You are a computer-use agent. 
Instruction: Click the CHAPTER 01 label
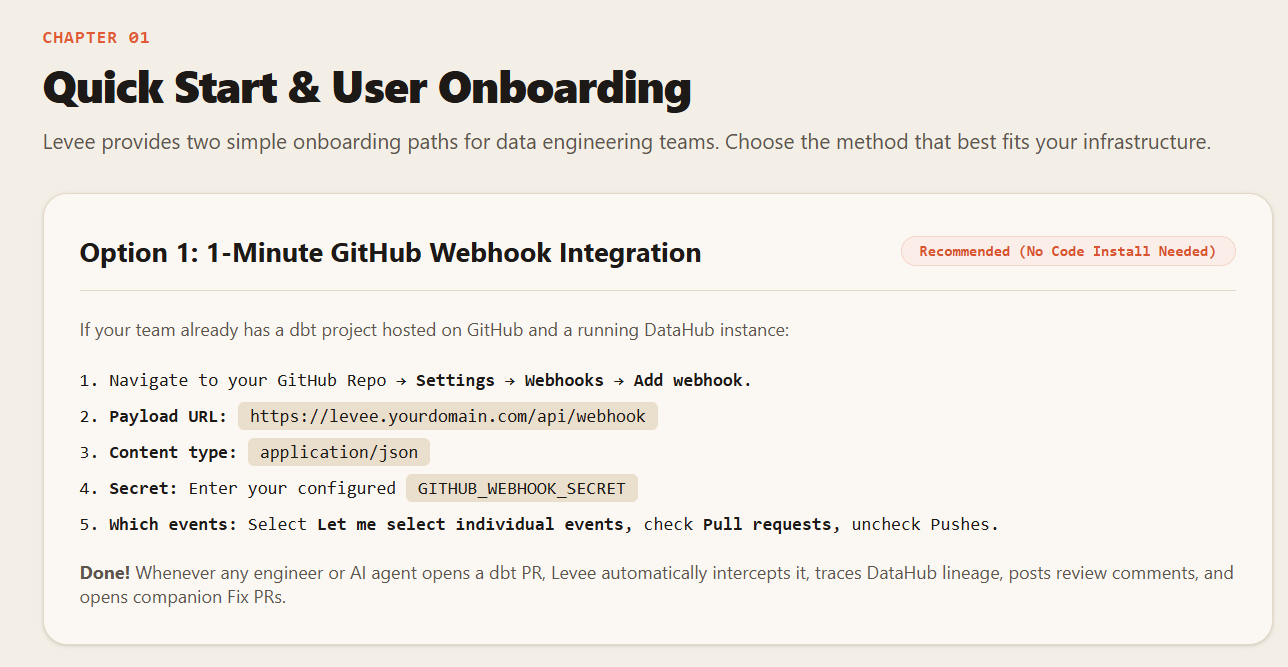(96, 38)
